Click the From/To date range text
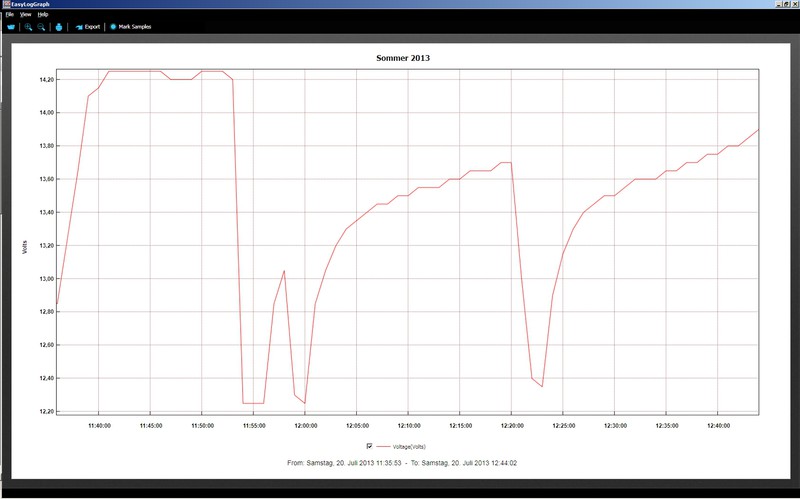The image size is (800, 499). click(x=404, y=463)
